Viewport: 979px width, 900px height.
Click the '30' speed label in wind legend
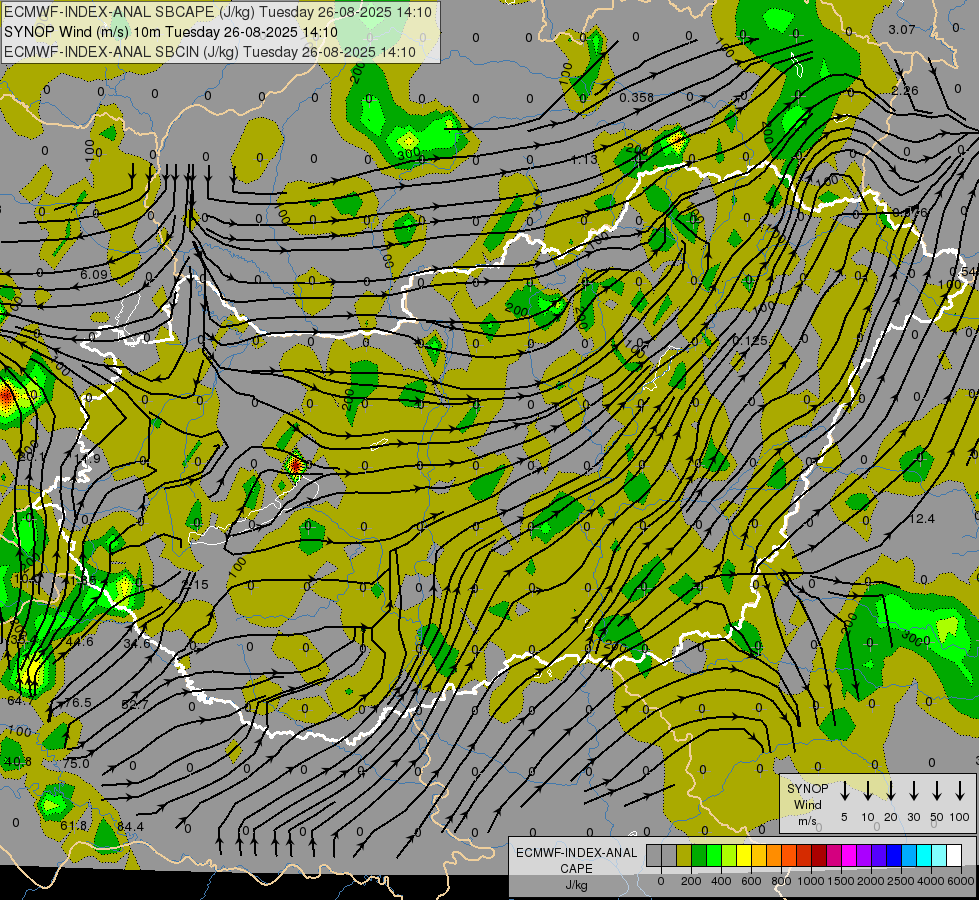point(913,817)
